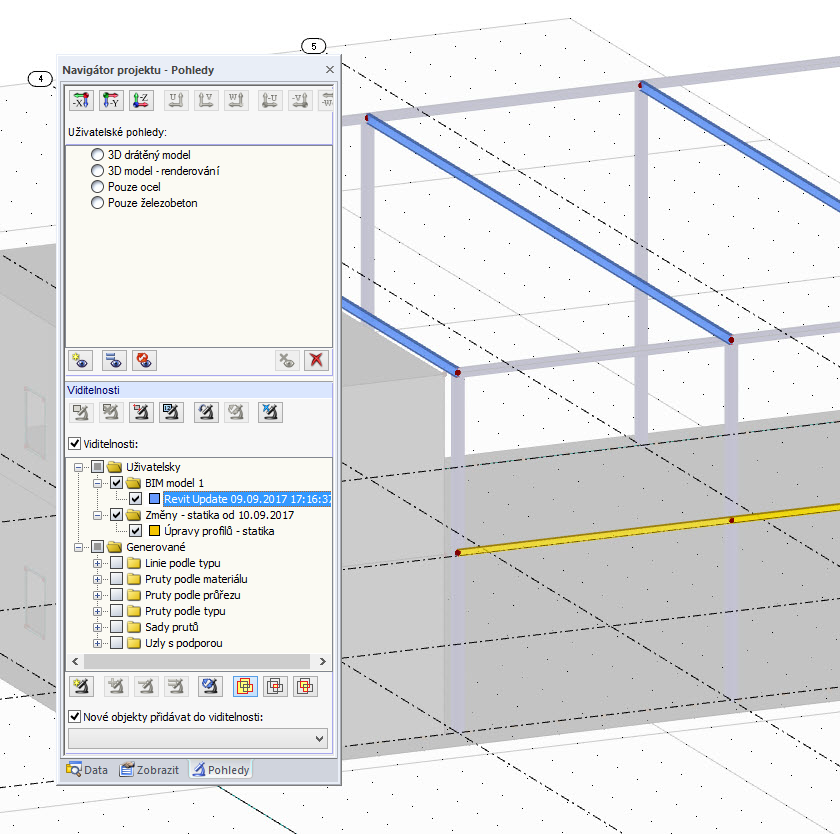Image resolution: width=840 pixels, height=834 pixels.
Task: Create a new user view (eye with star)
Action: (x=81, y=360)
